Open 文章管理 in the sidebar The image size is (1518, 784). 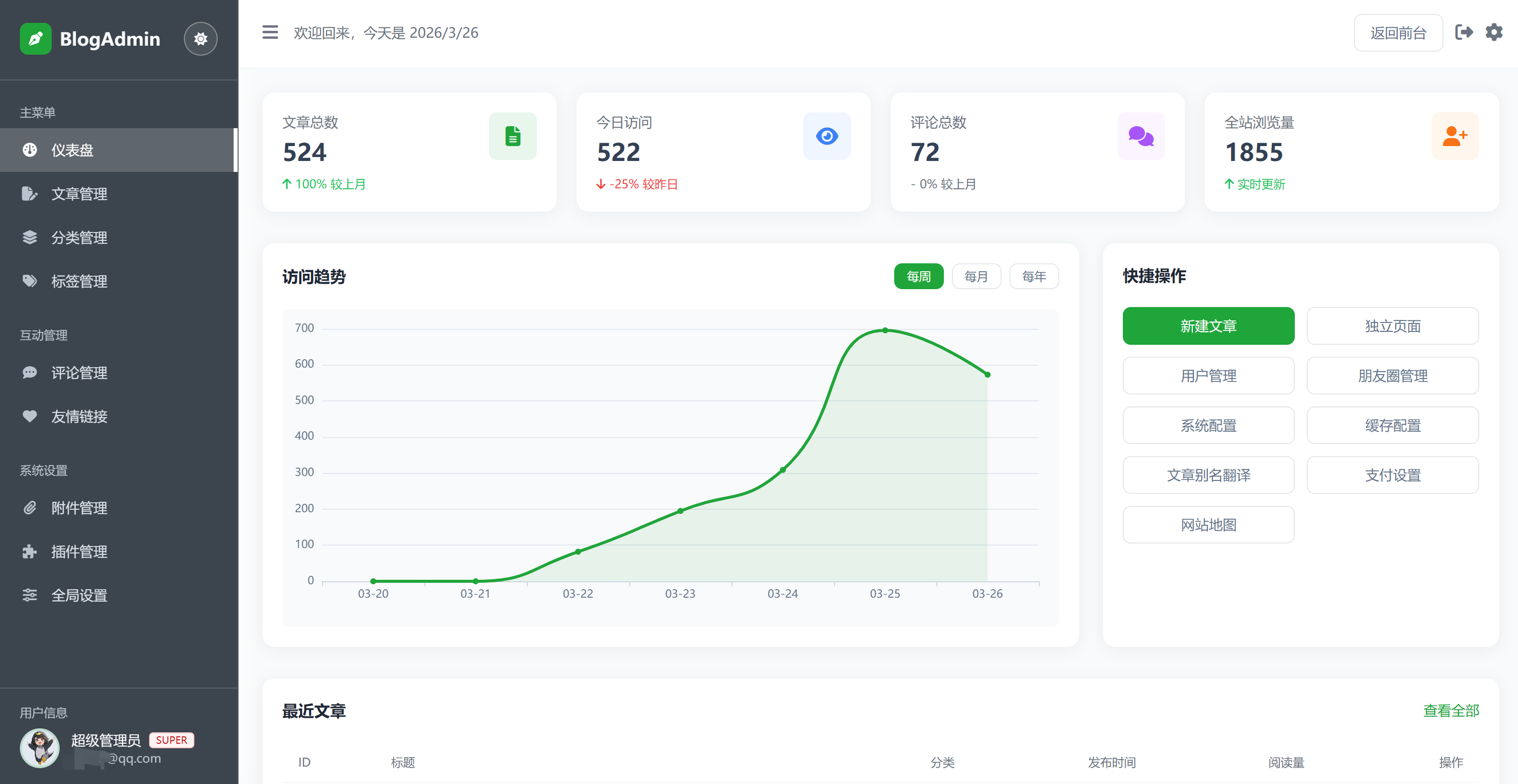79,194
